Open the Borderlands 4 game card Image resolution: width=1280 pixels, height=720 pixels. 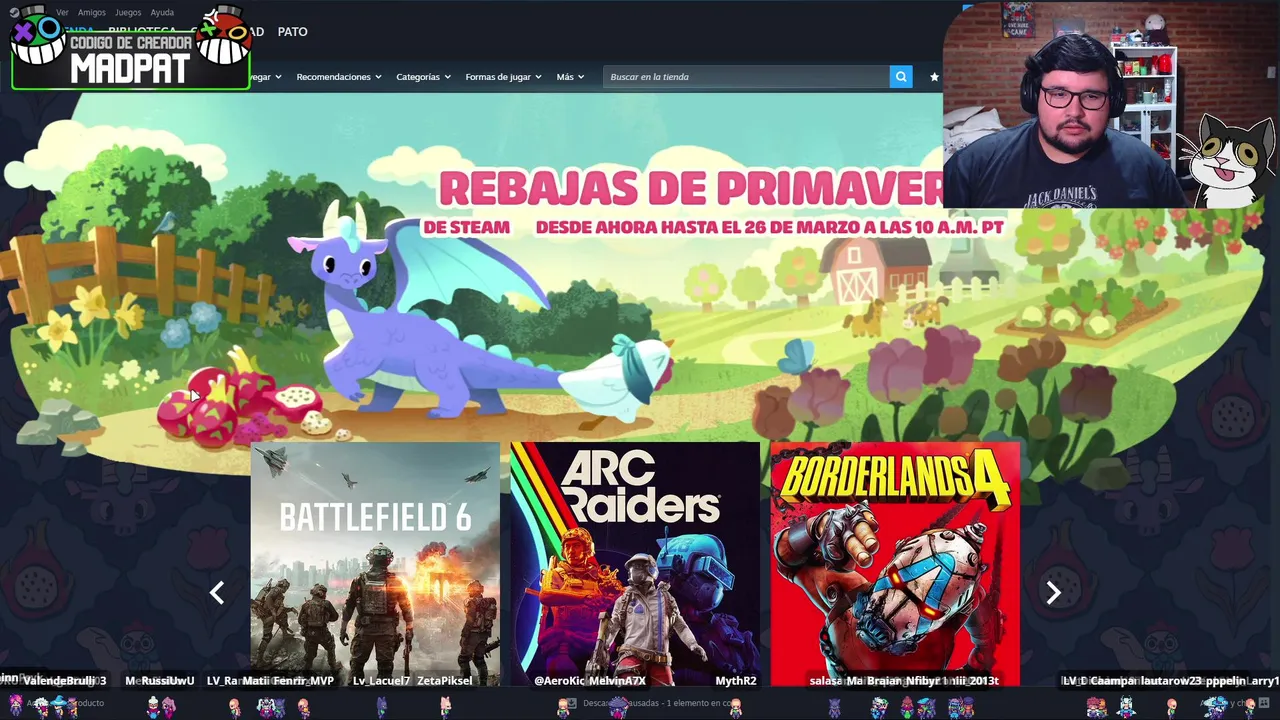pos(895,564)
